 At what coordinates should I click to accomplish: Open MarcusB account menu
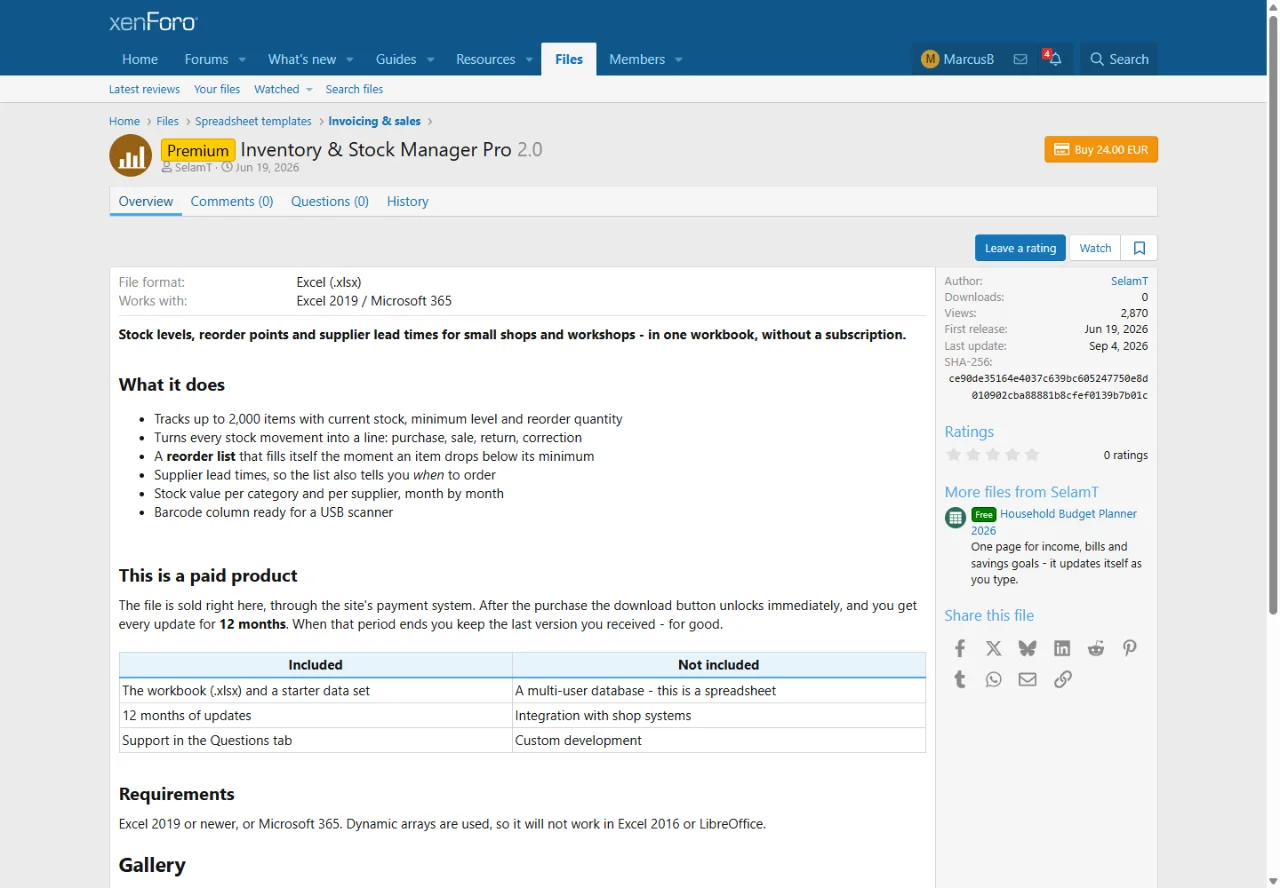pyautogui.click(x=957, y=59)
